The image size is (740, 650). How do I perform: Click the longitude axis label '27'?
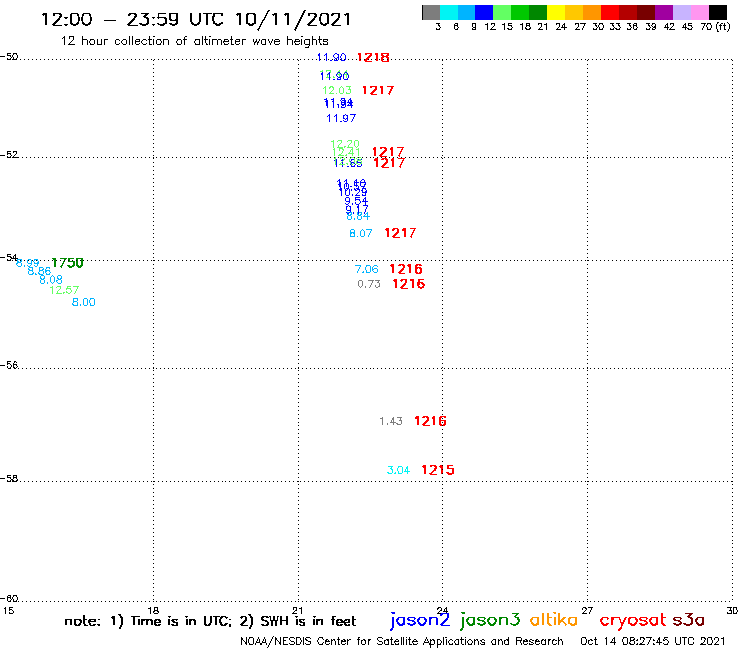pos(587,610)
